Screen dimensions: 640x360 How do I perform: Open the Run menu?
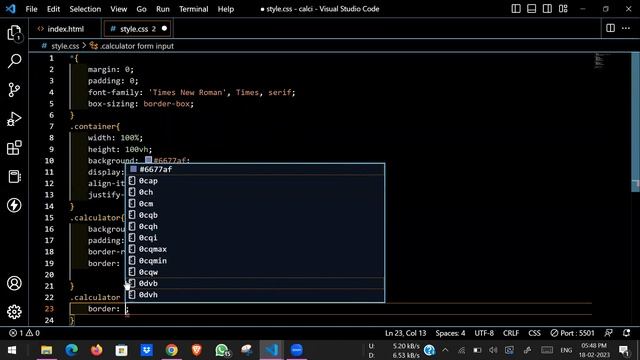[x=162, y=9]
